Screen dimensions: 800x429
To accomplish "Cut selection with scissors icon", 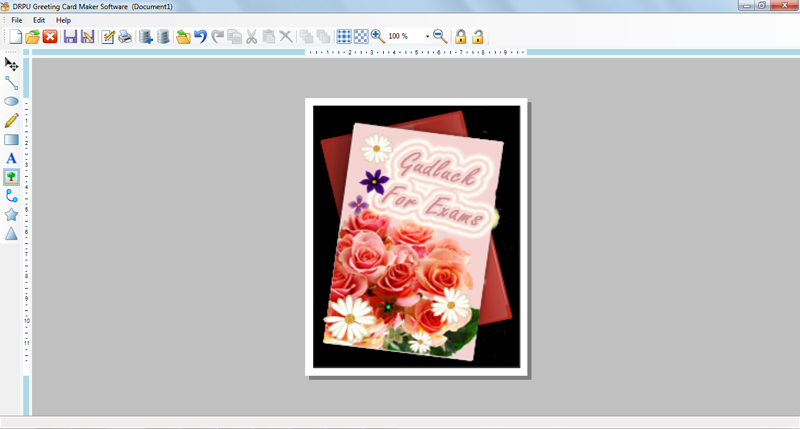I will point(252,36).
